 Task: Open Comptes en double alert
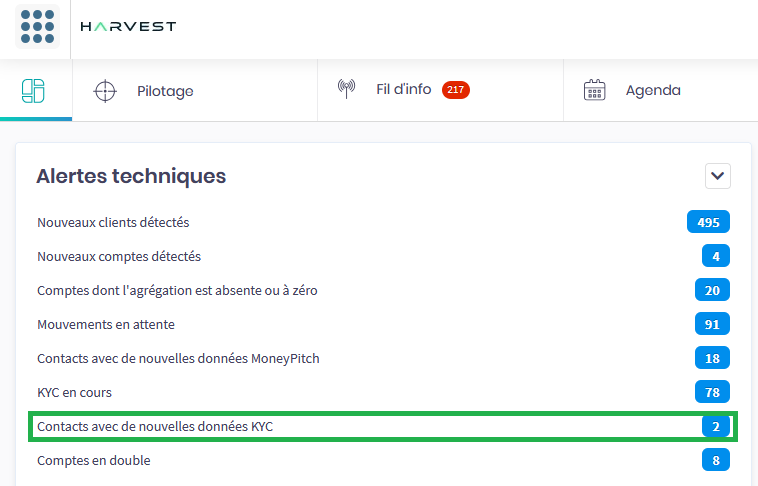pos(94,460)
